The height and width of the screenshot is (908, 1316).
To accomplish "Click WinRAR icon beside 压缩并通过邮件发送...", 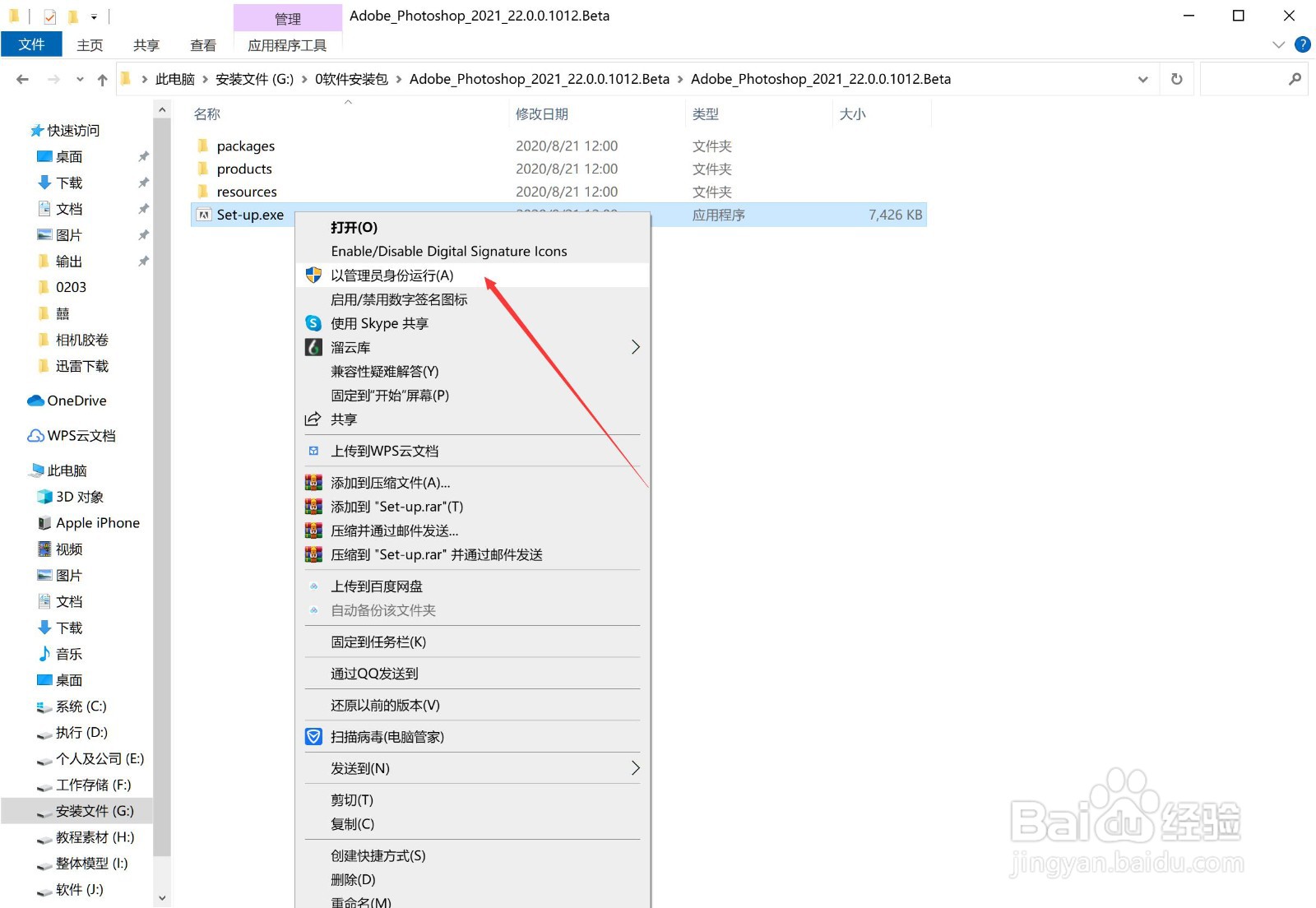I will (313, 530).
